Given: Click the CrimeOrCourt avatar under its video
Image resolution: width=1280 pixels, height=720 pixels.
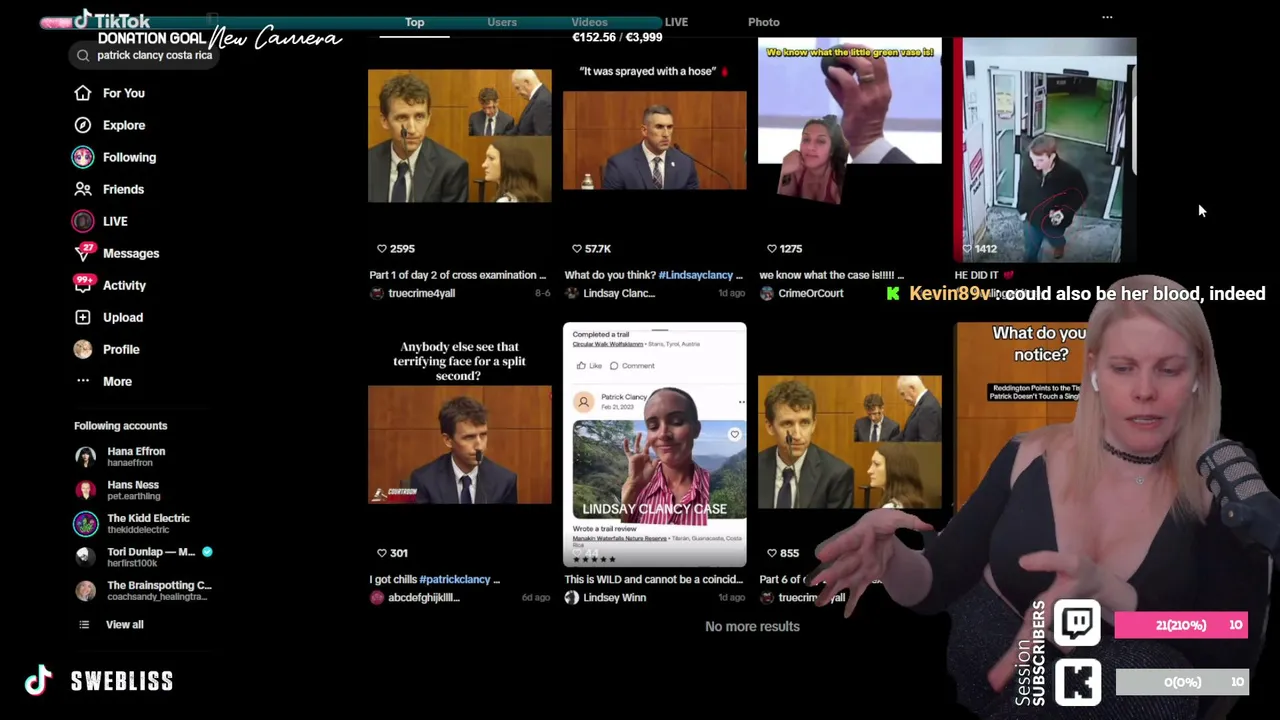Looking at the screenshot, I should point(767,293).
